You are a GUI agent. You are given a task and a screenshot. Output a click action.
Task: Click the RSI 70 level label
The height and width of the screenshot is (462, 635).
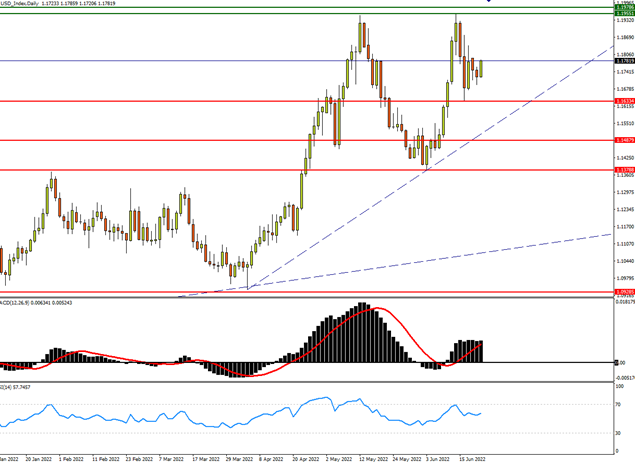[x=620, y=405]
